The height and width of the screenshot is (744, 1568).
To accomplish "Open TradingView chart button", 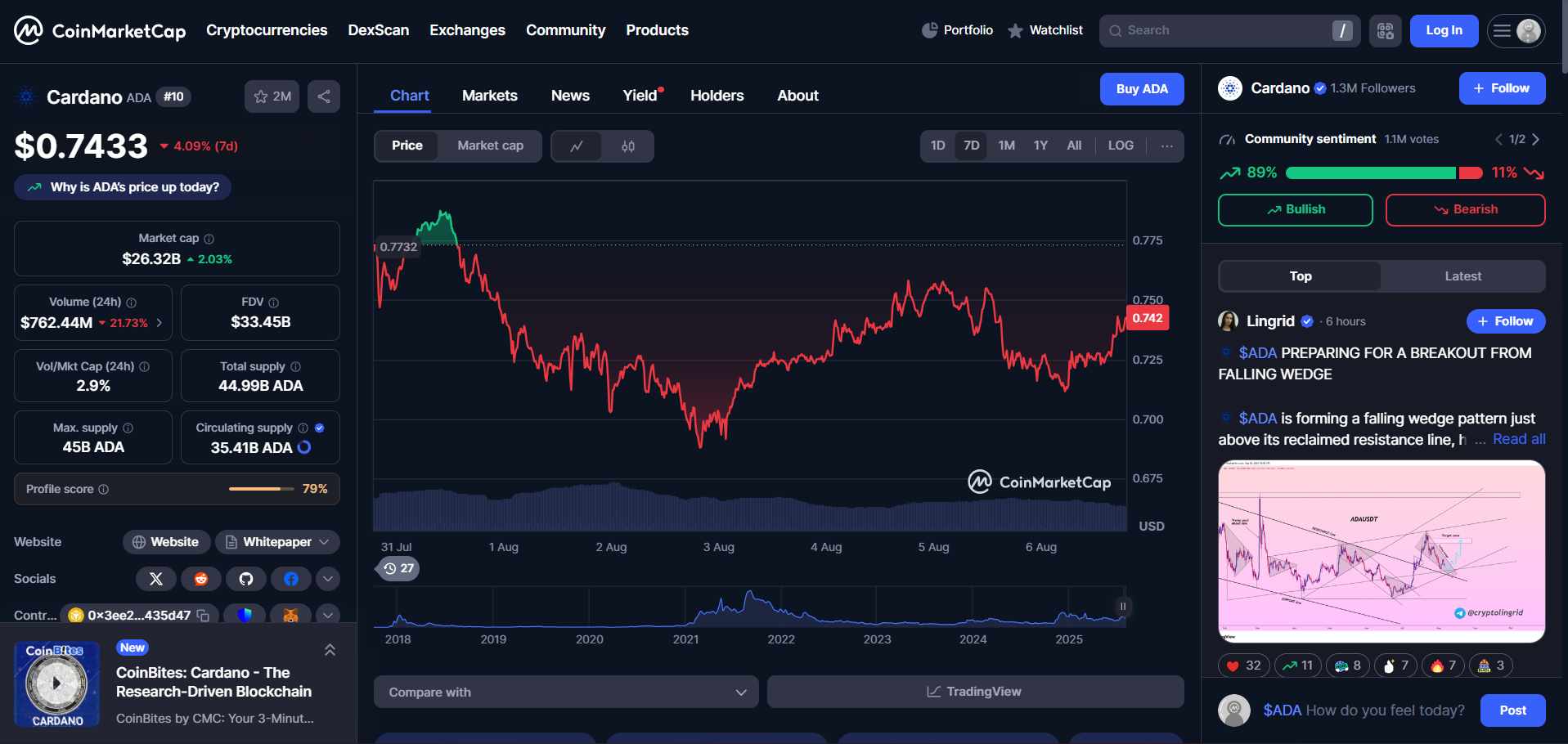I will coord(975,692).
